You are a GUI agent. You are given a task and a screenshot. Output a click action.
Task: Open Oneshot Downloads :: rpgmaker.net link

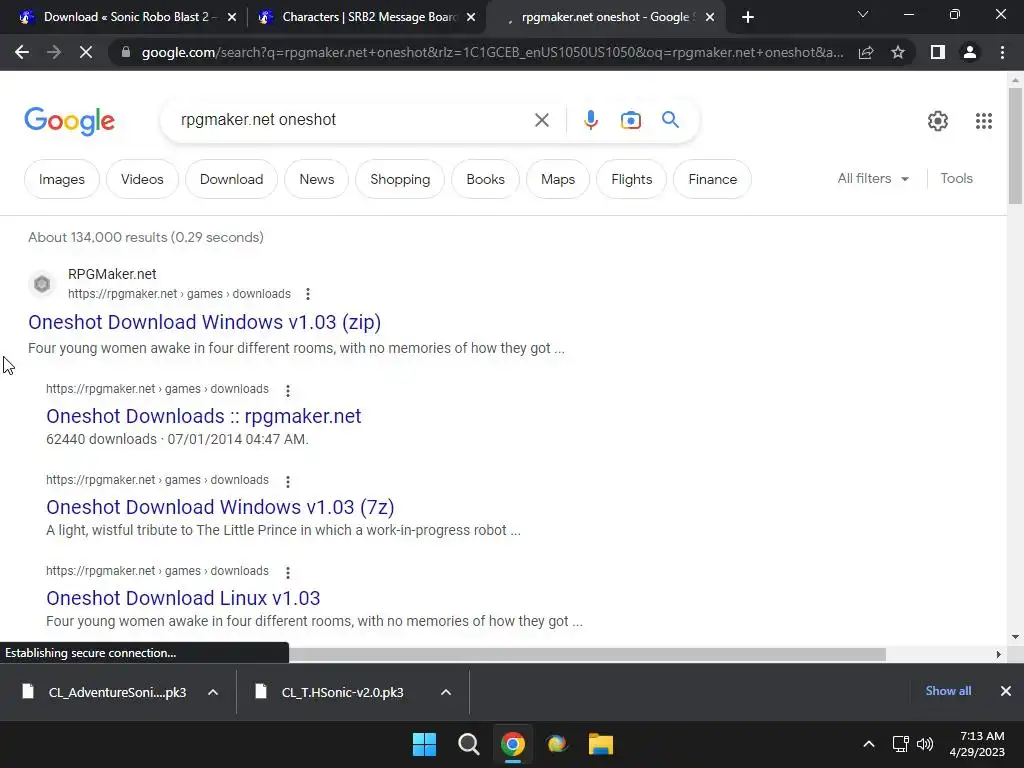point(203,416)
